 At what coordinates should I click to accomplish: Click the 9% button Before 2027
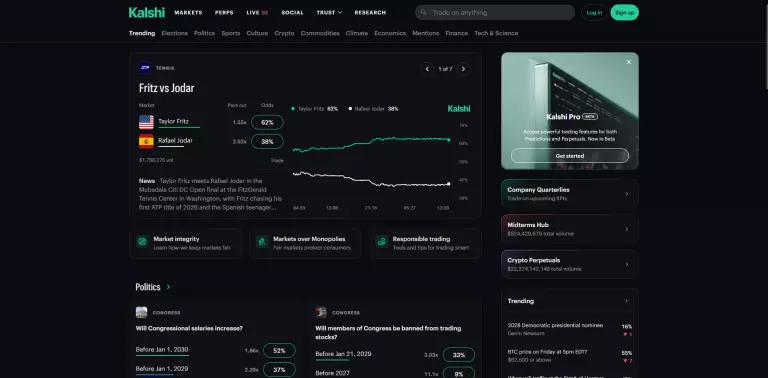459,373
